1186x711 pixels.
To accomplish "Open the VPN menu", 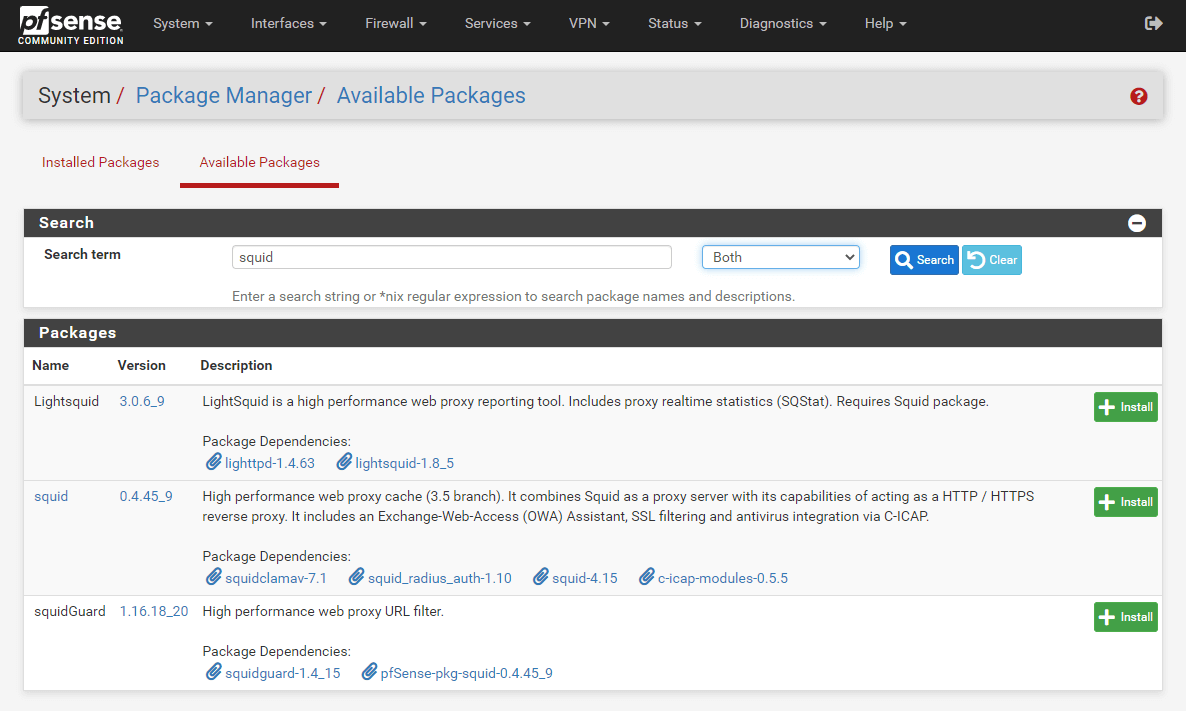I will click(x=589, y=23).
